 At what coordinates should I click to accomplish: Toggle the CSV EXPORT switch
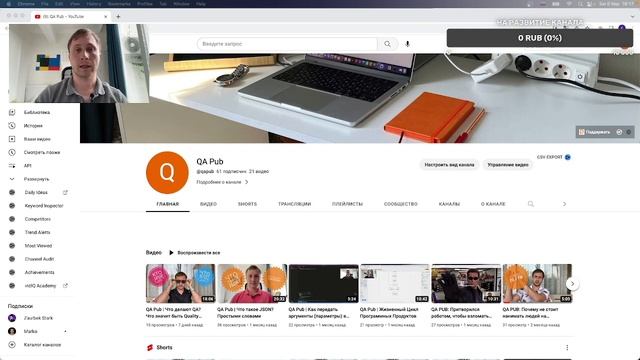pos(567,157)
